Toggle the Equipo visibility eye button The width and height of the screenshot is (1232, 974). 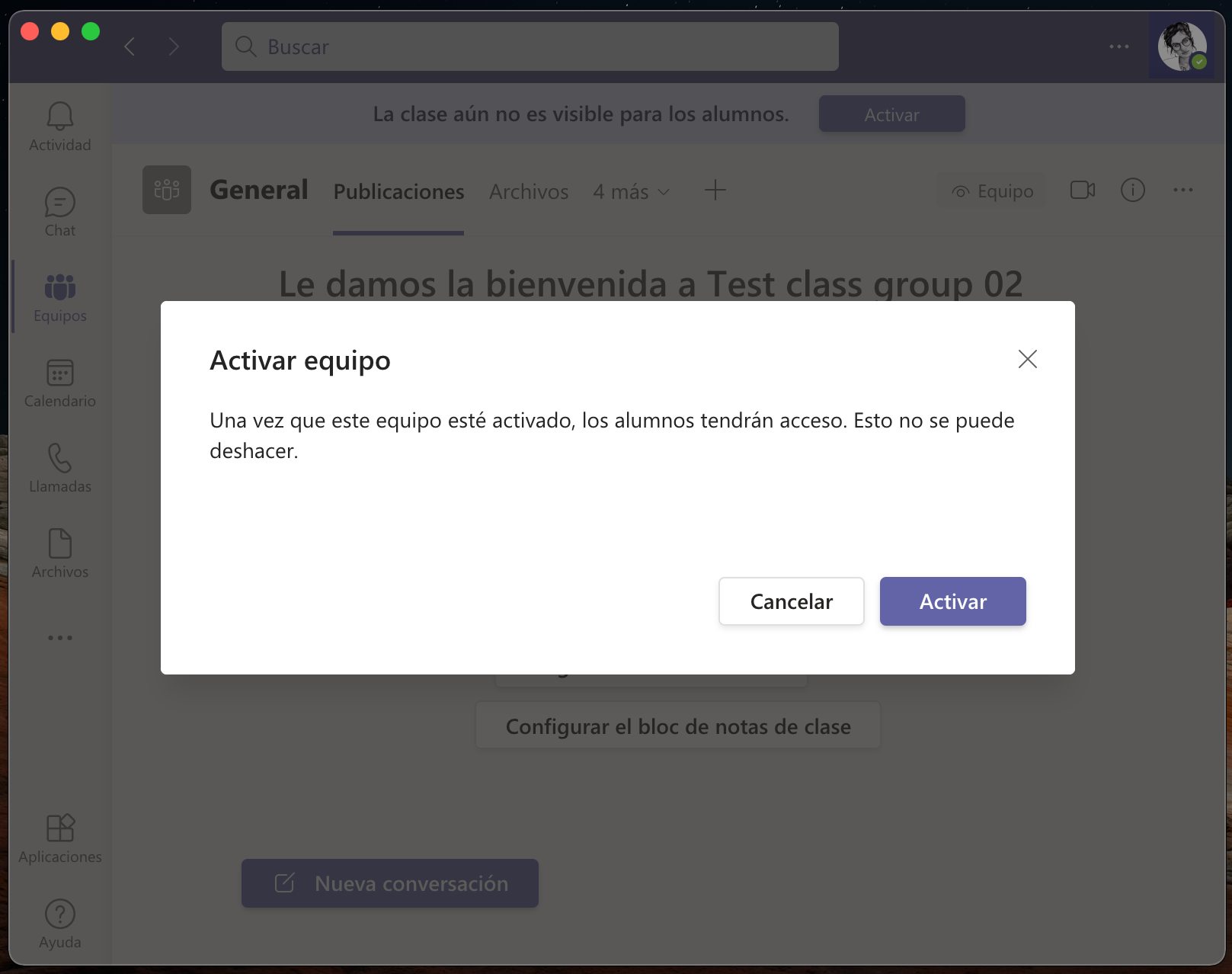(992, 191)
